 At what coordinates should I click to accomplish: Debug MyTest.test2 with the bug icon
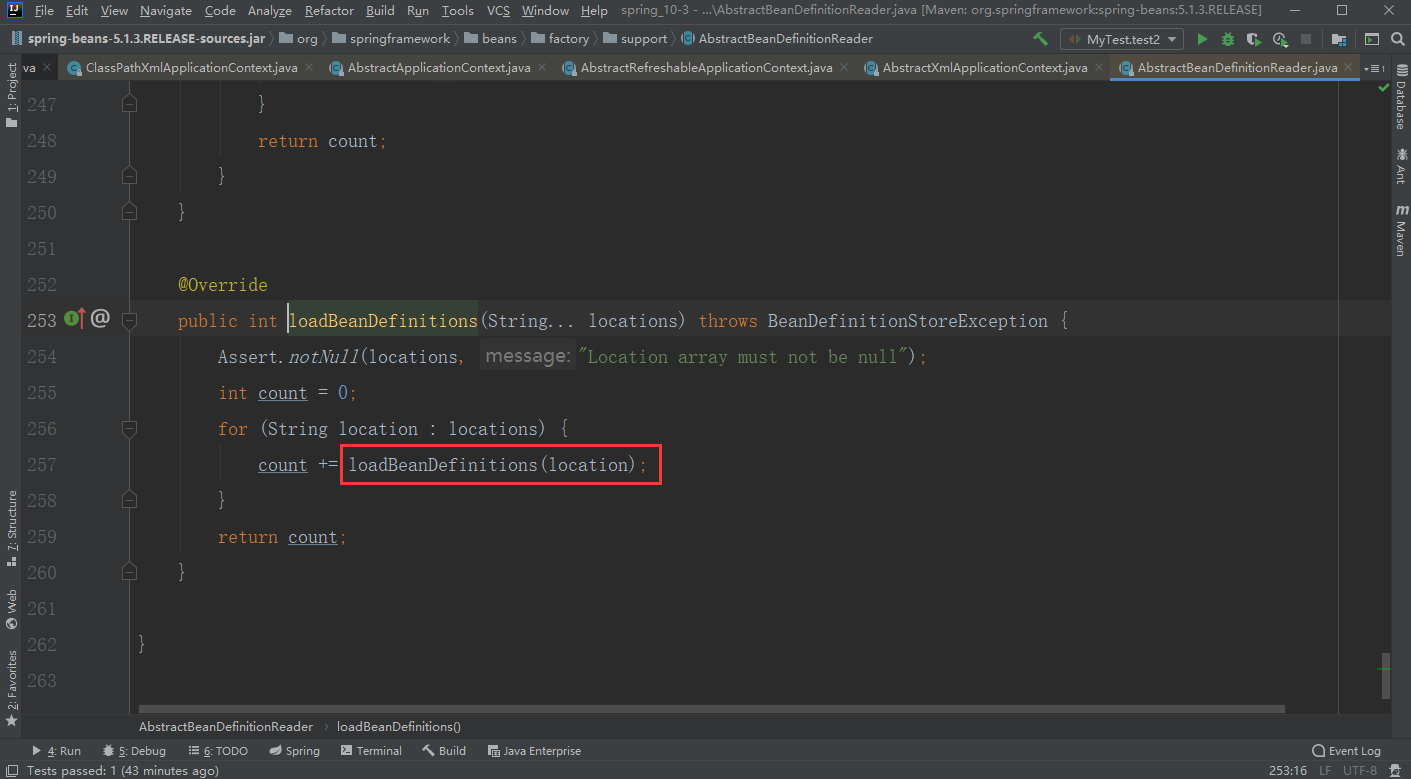click(1228, 39)
